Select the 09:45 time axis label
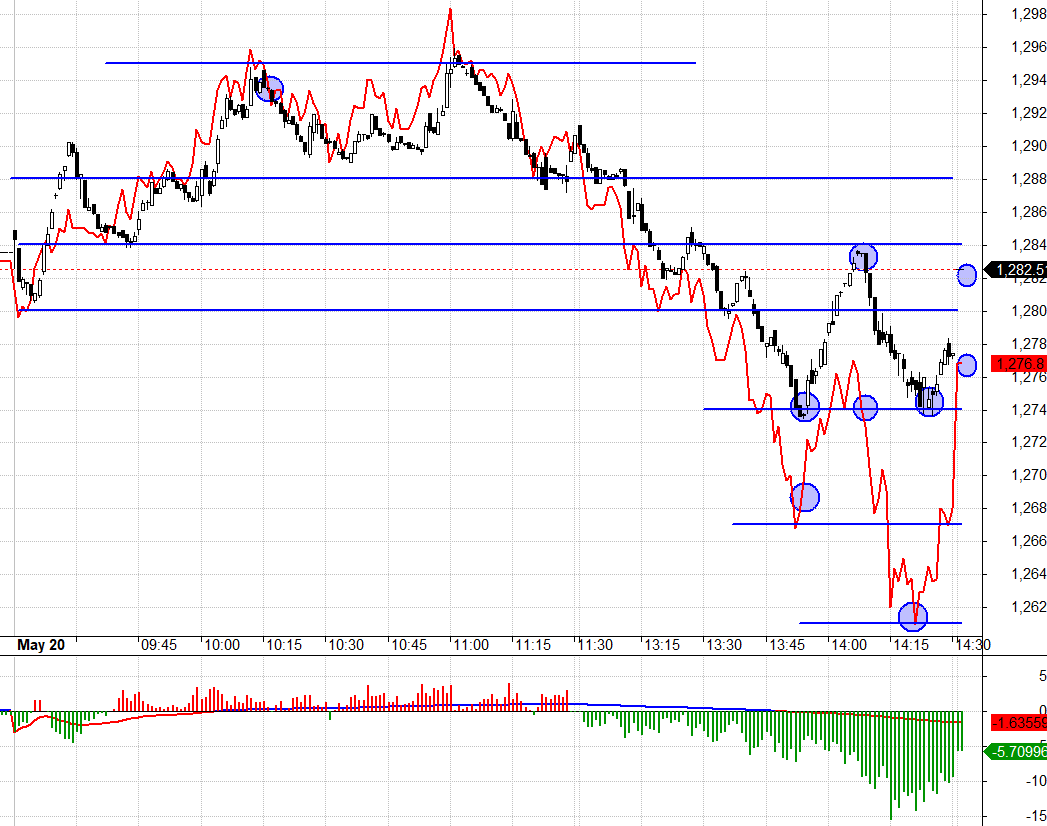Image resolution: width=1047 pixels, height=826 pixels. pyautogui.click(x=159, y=645)
